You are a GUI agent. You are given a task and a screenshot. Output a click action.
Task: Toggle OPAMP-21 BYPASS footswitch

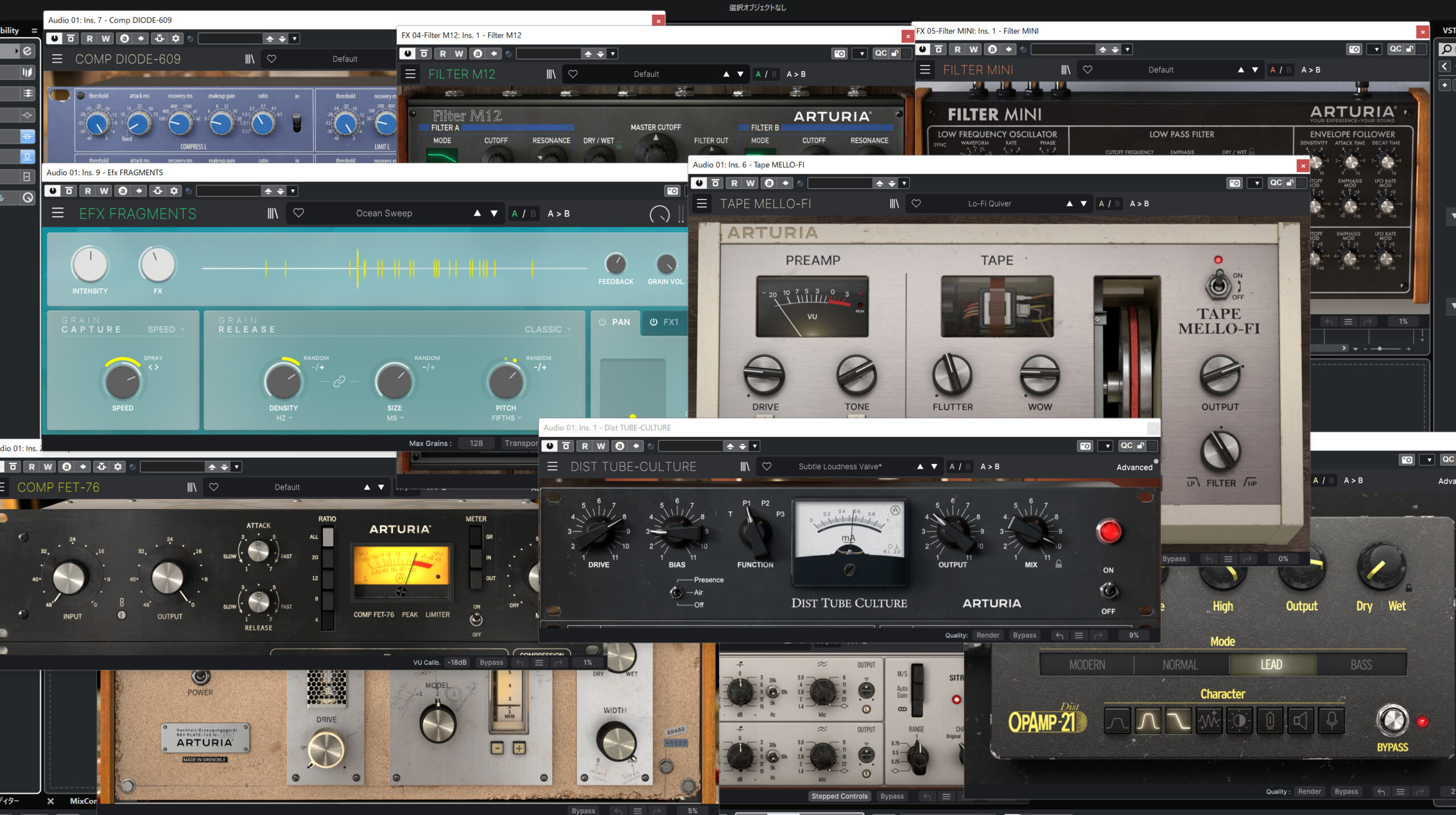[x=1392, y=720]
